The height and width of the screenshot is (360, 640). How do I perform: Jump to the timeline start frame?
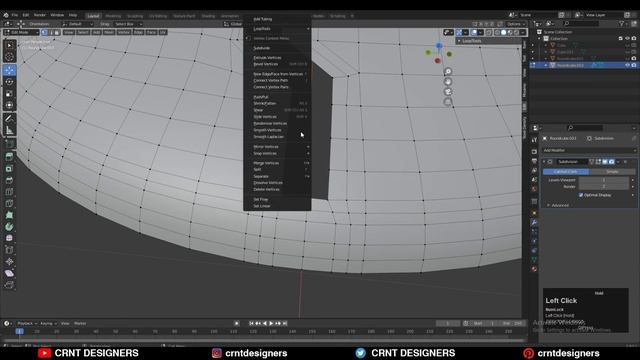251,323
